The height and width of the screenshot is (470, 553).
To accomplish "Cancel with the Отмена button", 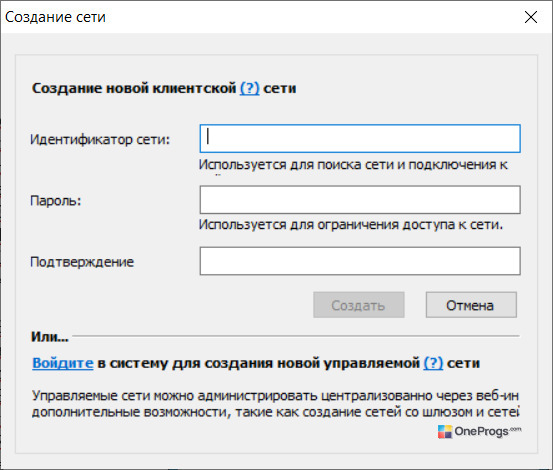I will (471, 305).
